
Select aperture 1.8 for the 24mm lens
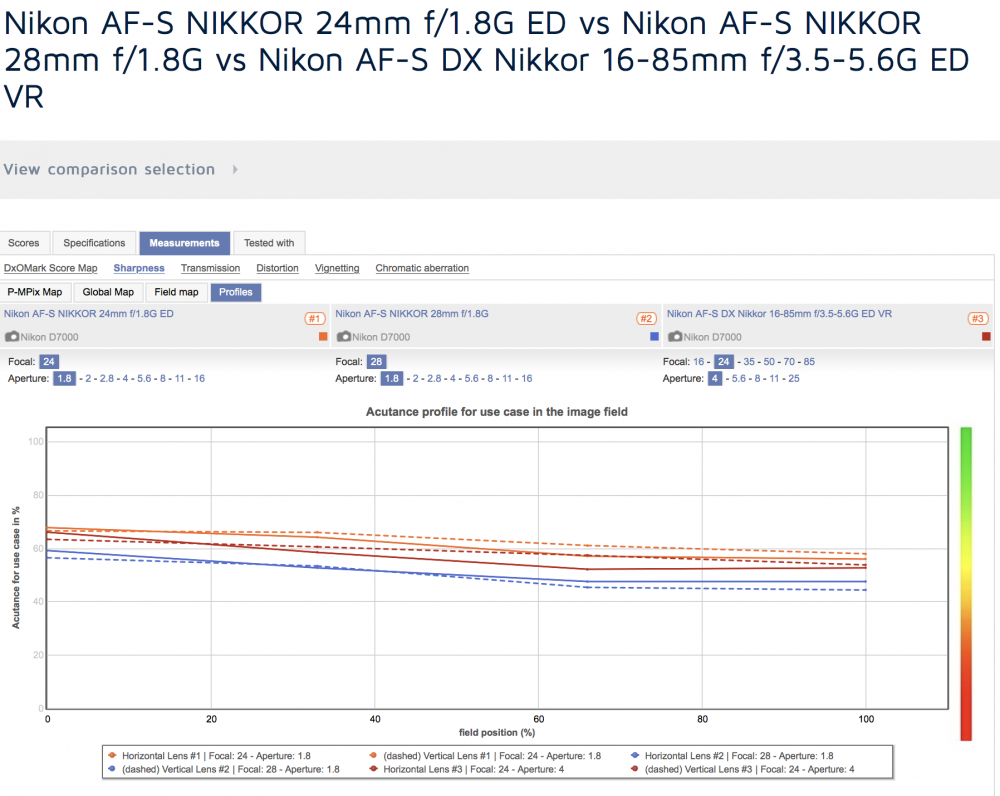point(64,378)
